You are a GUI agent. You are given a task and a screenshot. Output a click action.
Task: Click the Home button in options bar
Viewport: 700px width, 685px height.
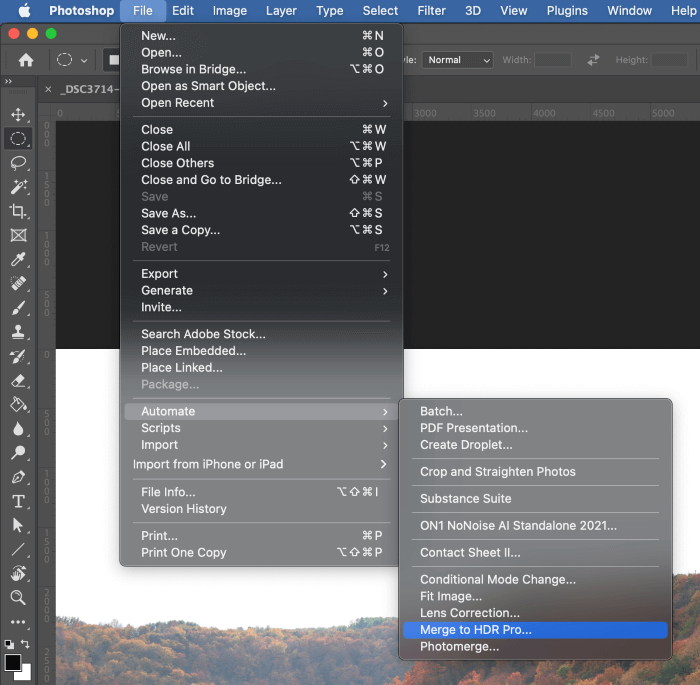click(26, 60)
